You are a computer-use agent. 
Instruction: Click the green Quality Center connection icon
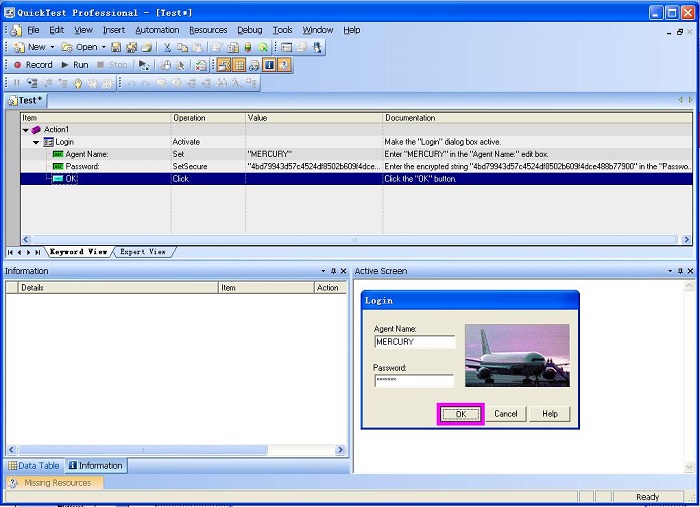[x=248, y=47]
